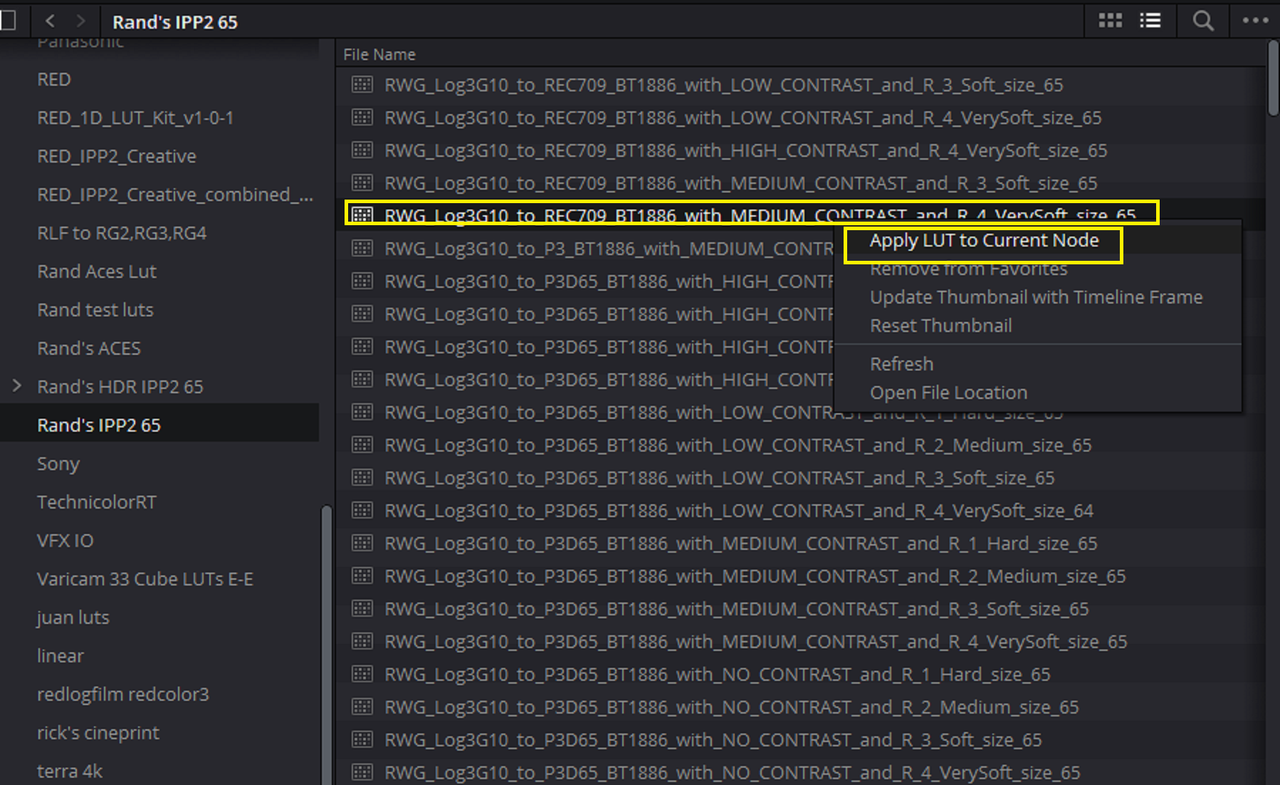Select the Sony LUT folder
Viewport: 1280px width, 785px height.
coord(58,464)
